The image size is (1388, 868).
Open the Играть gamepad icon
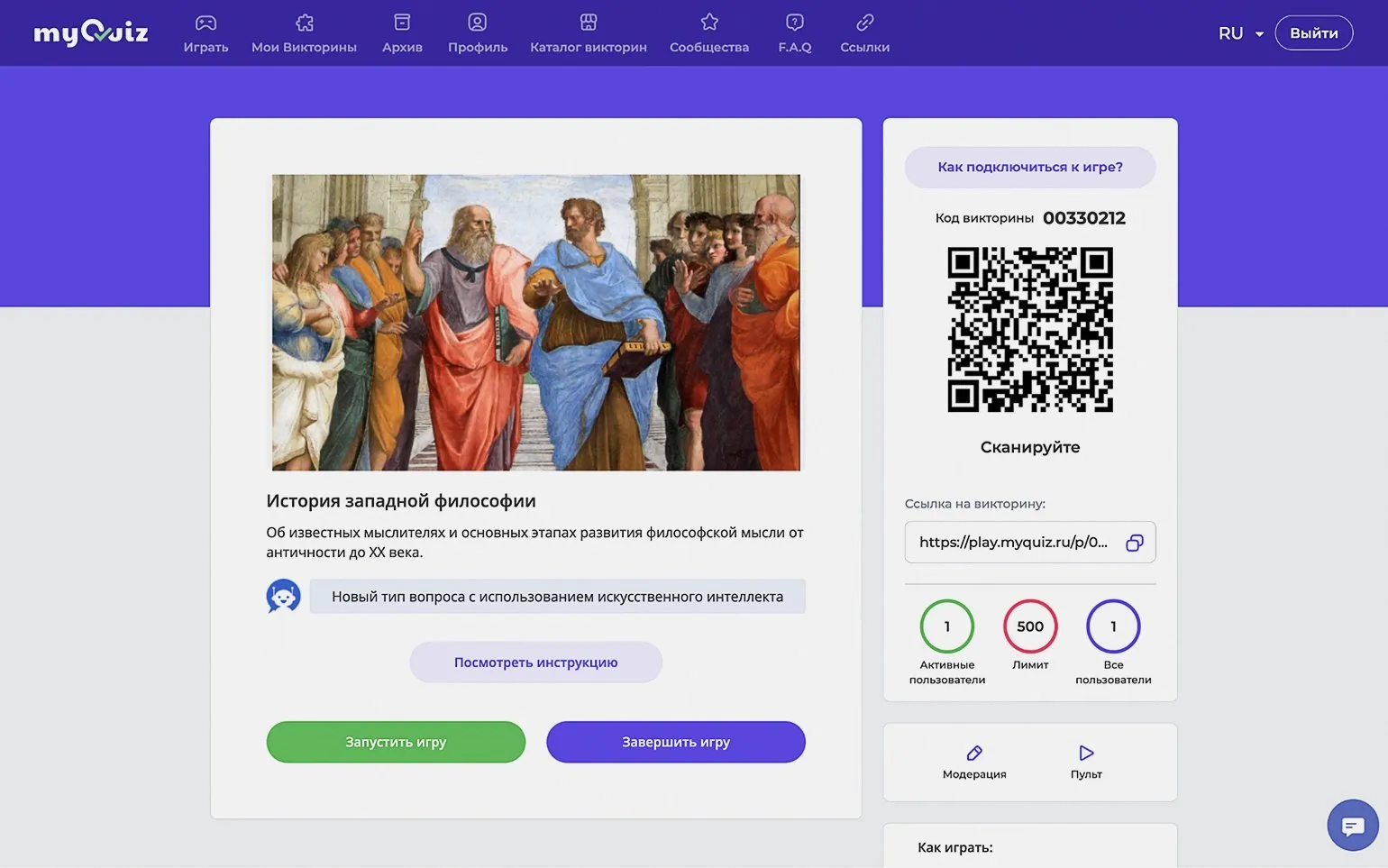click(205, 23)
